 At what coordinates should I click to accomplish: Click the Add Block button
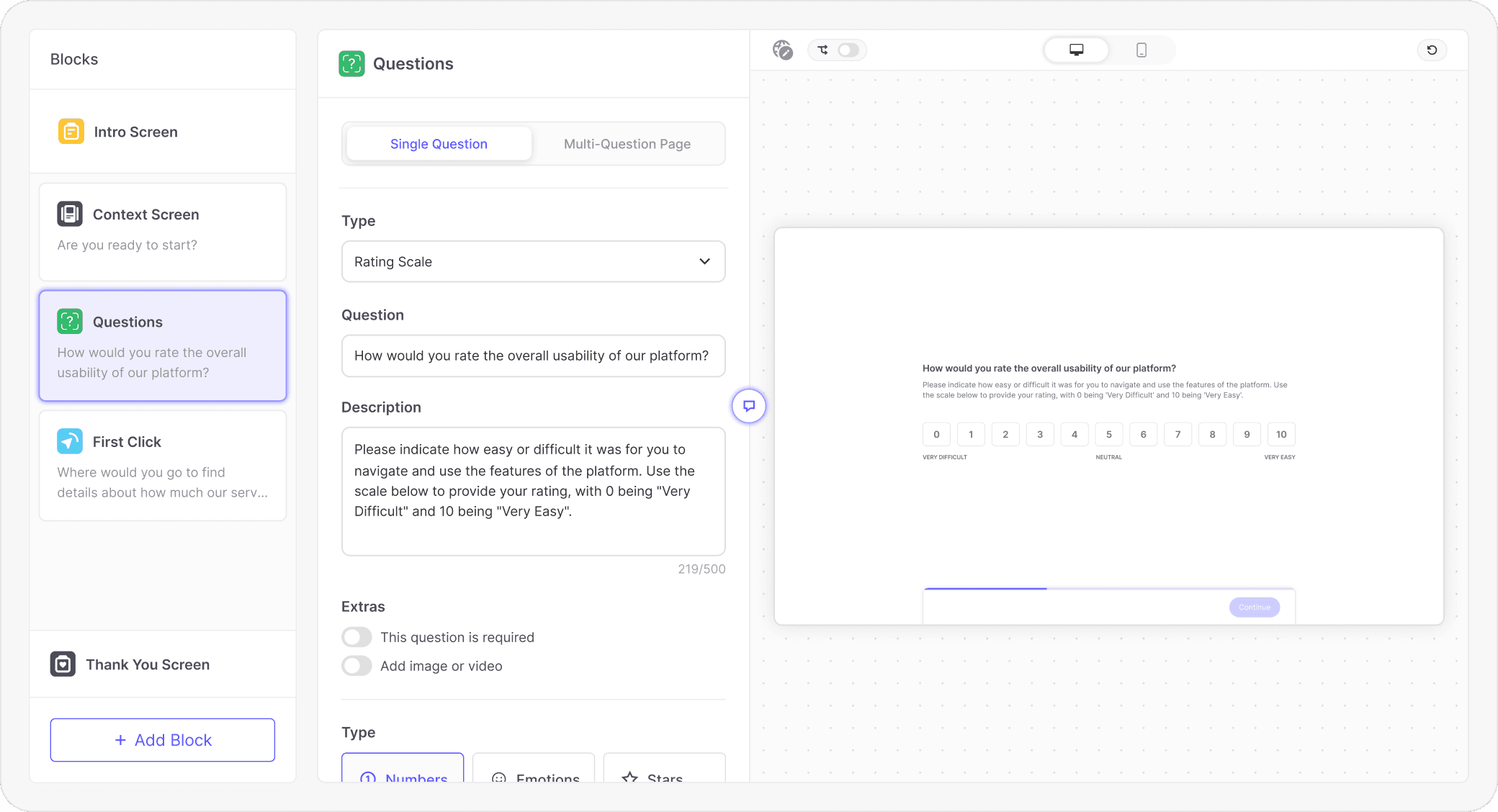(163, 740)
